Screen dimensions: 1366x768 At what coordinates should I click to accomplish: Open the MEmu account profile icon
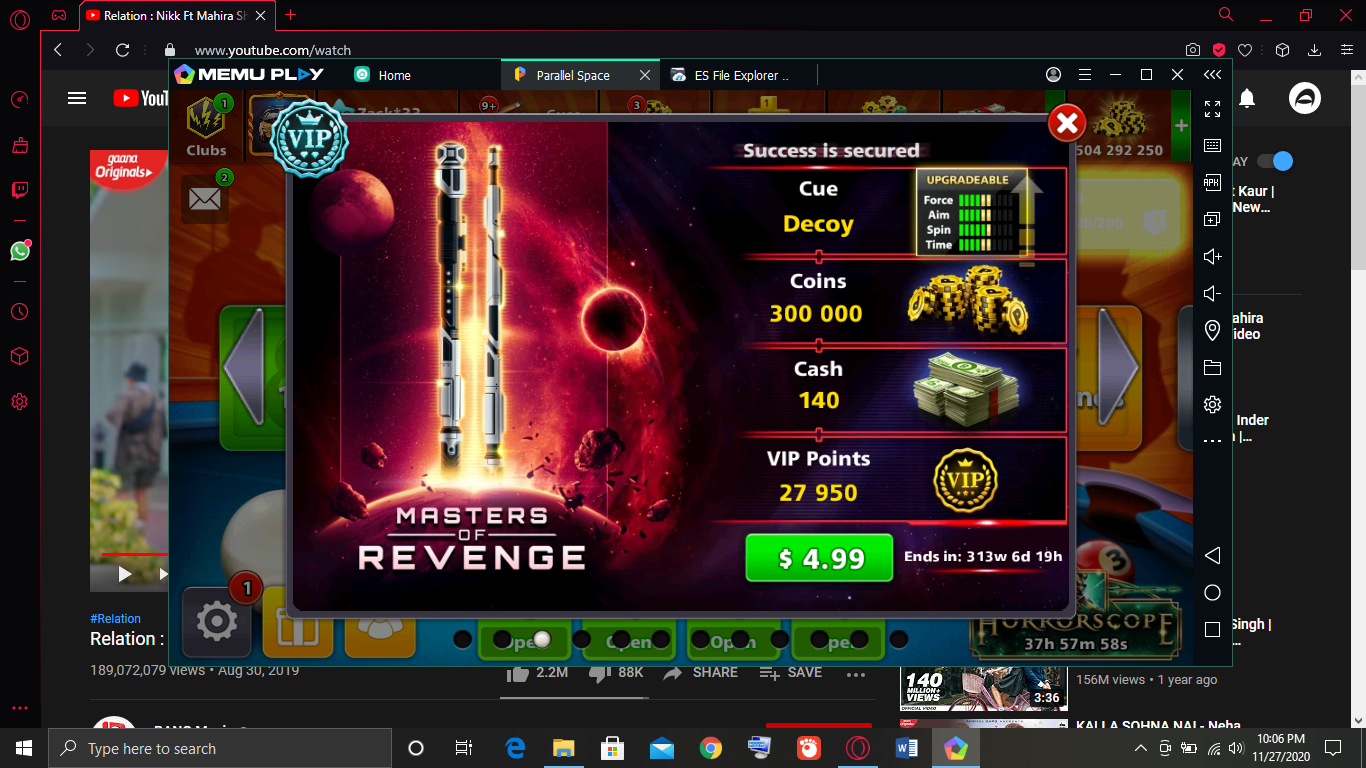[x=1053, y=75]
